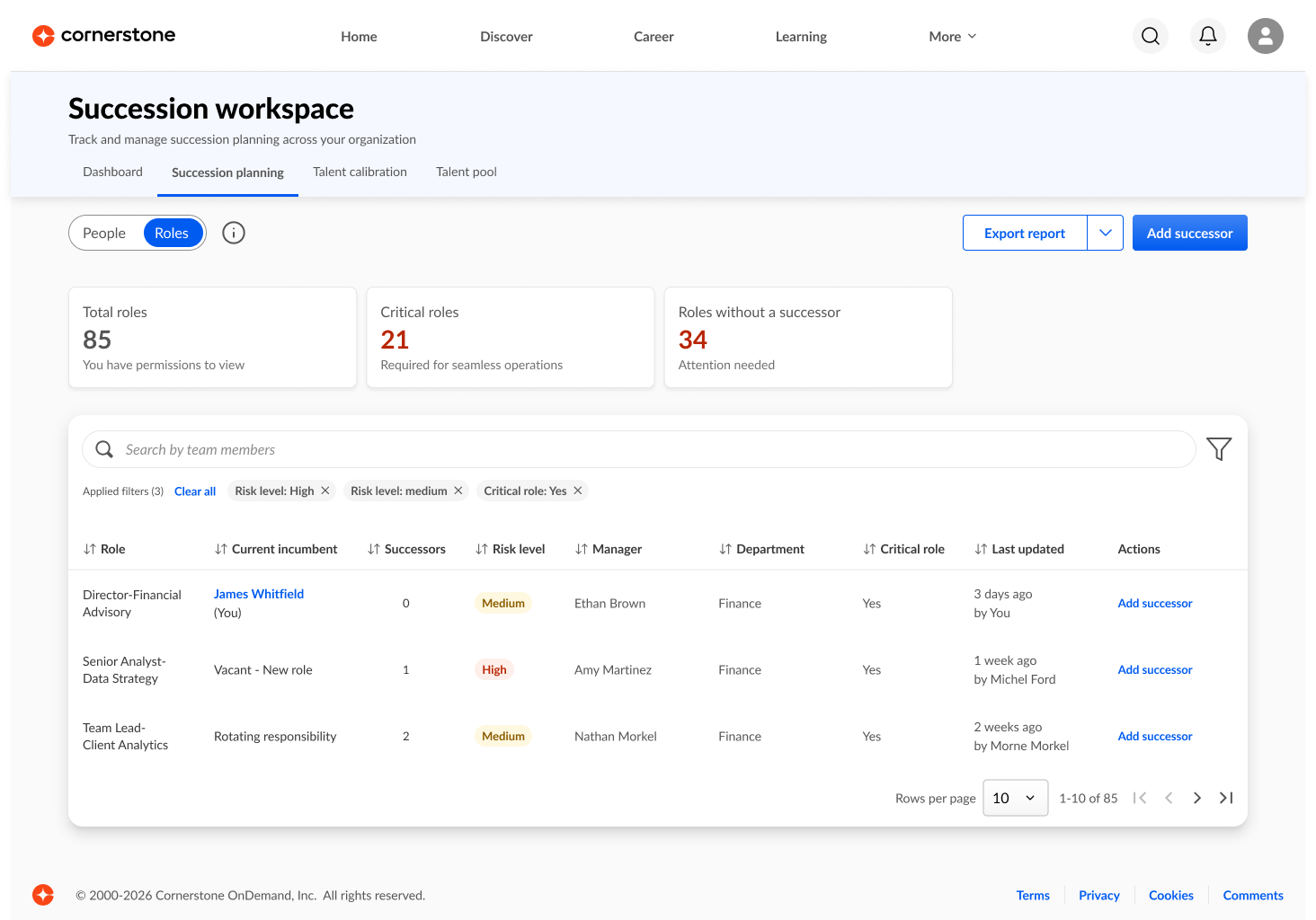Jump to the last page of results

click(x=1226, y=798)
